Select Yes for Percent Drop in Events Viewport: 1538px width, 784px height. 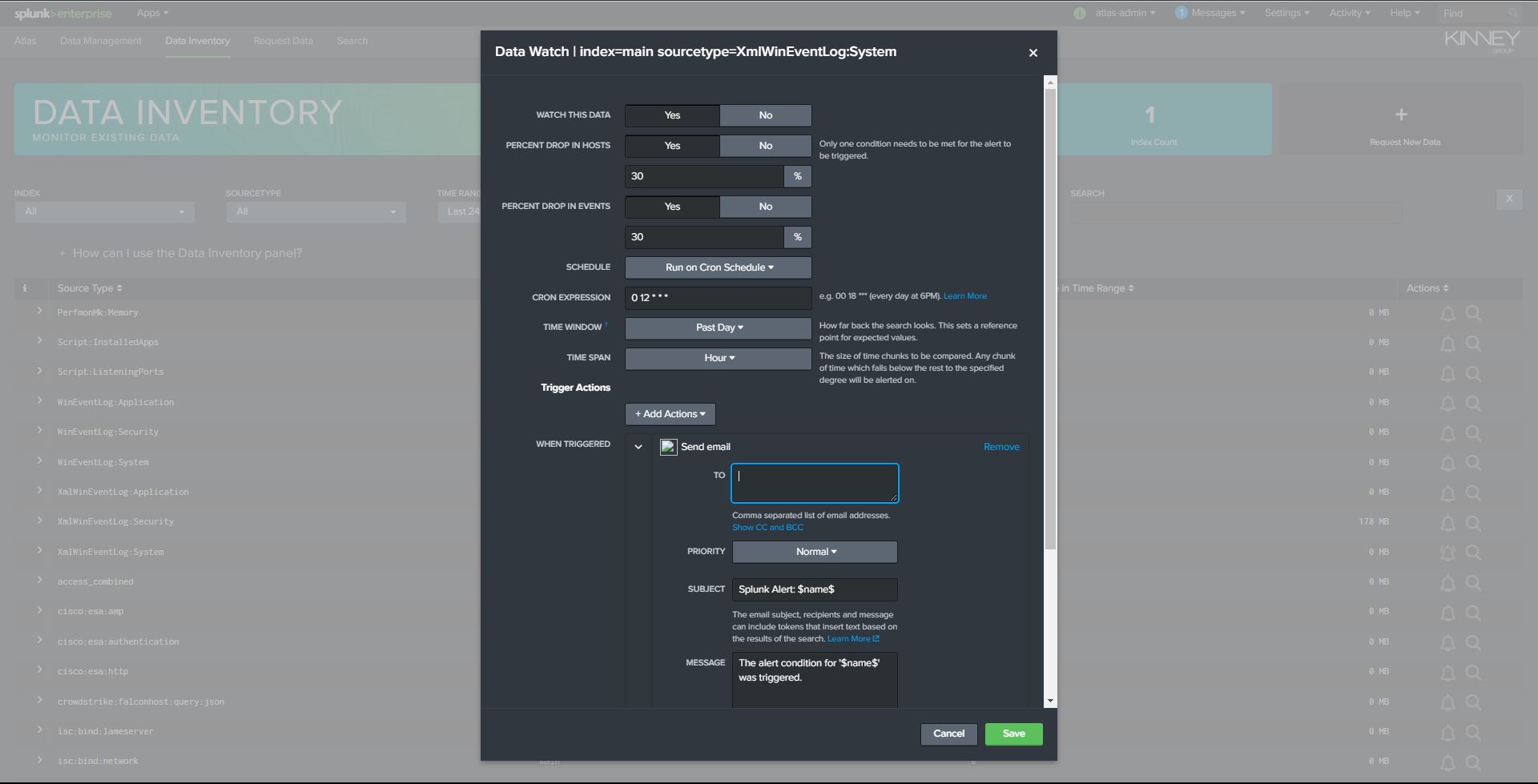[671, 207]
